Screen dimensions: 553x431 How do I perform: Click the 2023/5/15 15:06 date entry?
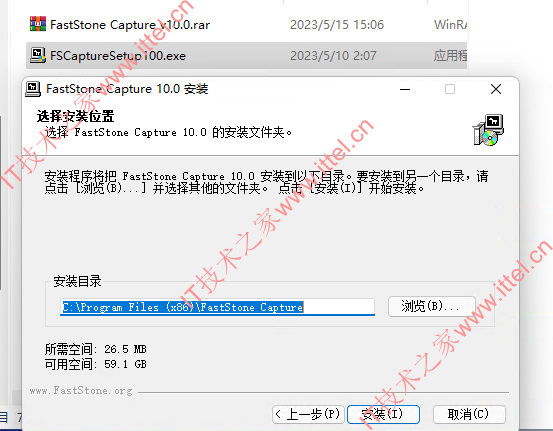(x=337, y=25)
